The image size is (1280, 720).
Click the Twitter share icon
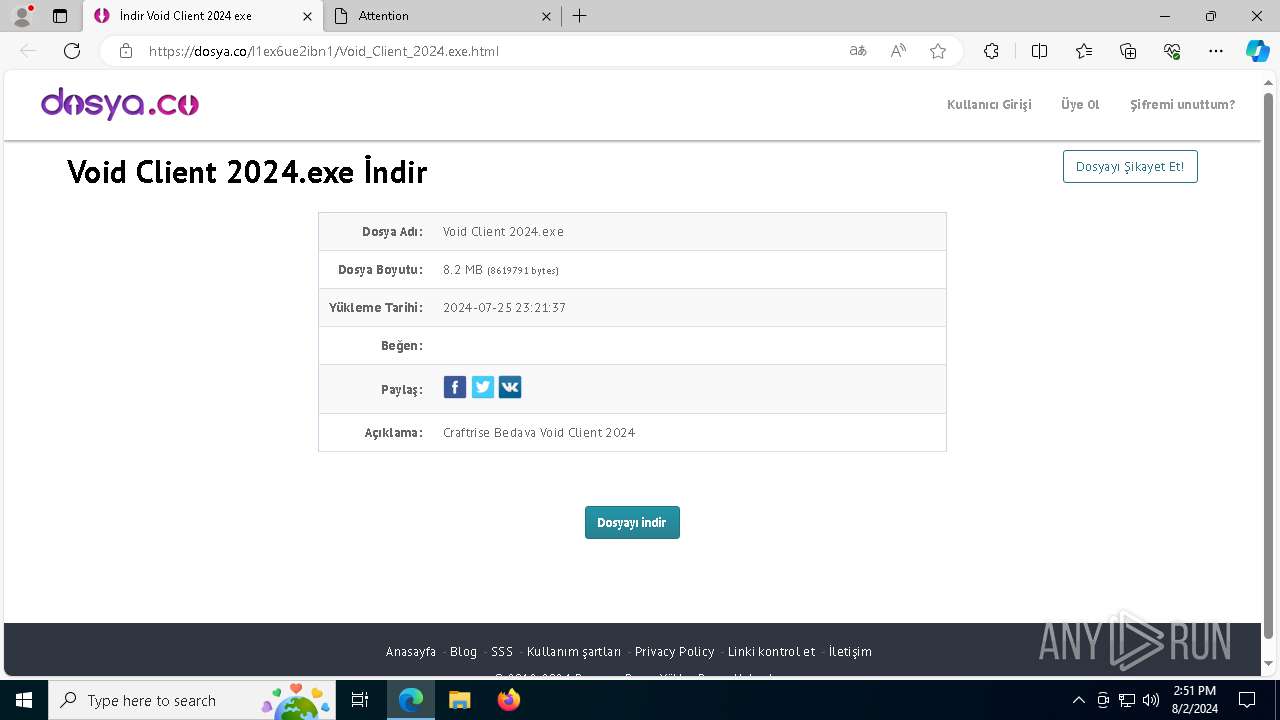coord(483,388)
